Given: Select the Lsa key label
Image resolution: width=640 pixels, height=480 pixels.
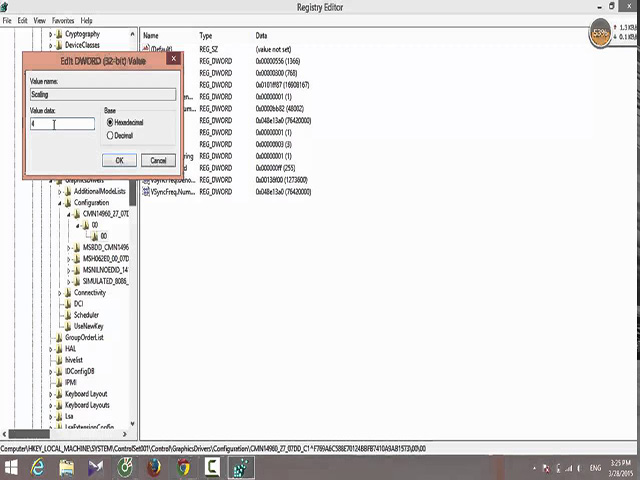Looking at the screenshot, I should (x=69, y=416).
